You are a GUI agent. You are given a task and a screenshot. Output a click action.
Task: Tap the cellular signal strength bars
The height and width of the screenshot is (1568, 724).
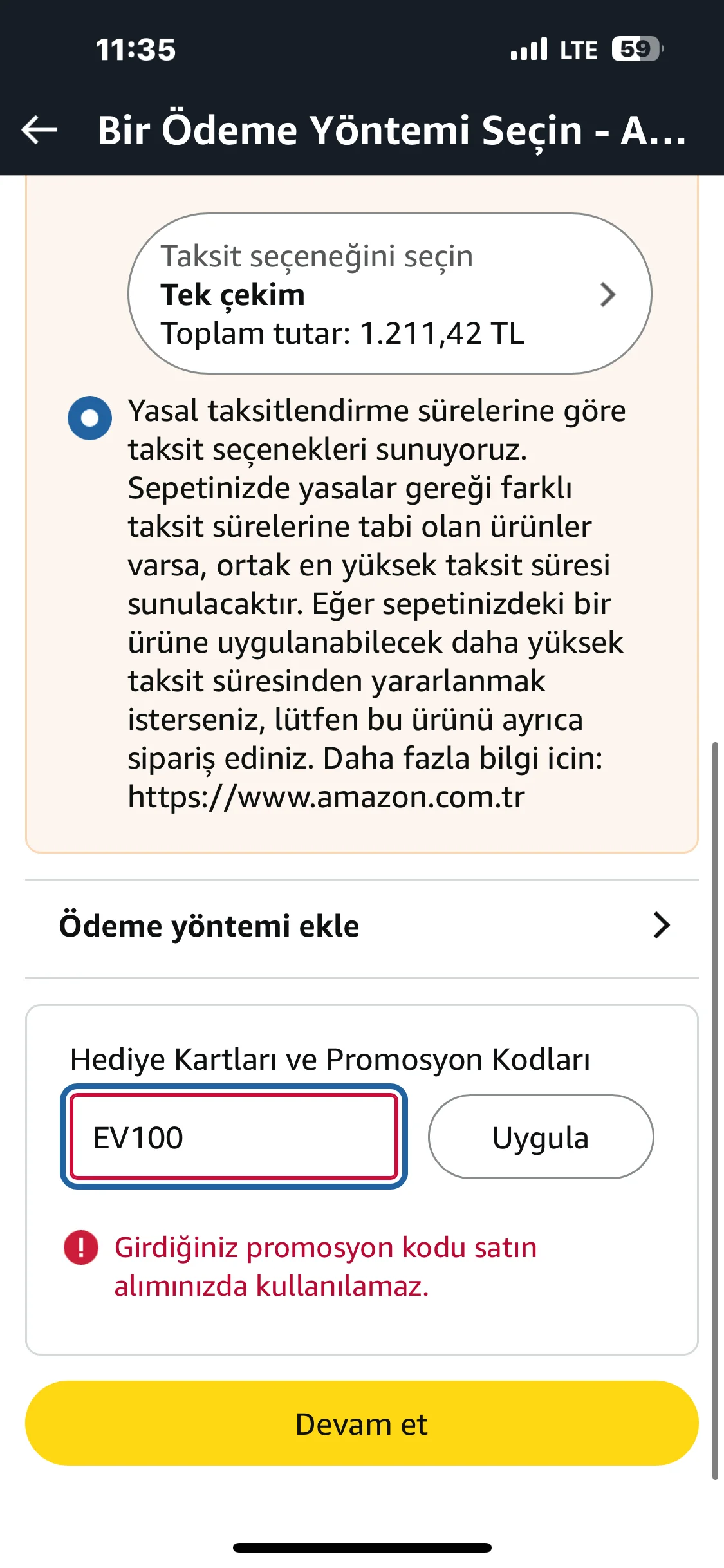coord(529,50)
